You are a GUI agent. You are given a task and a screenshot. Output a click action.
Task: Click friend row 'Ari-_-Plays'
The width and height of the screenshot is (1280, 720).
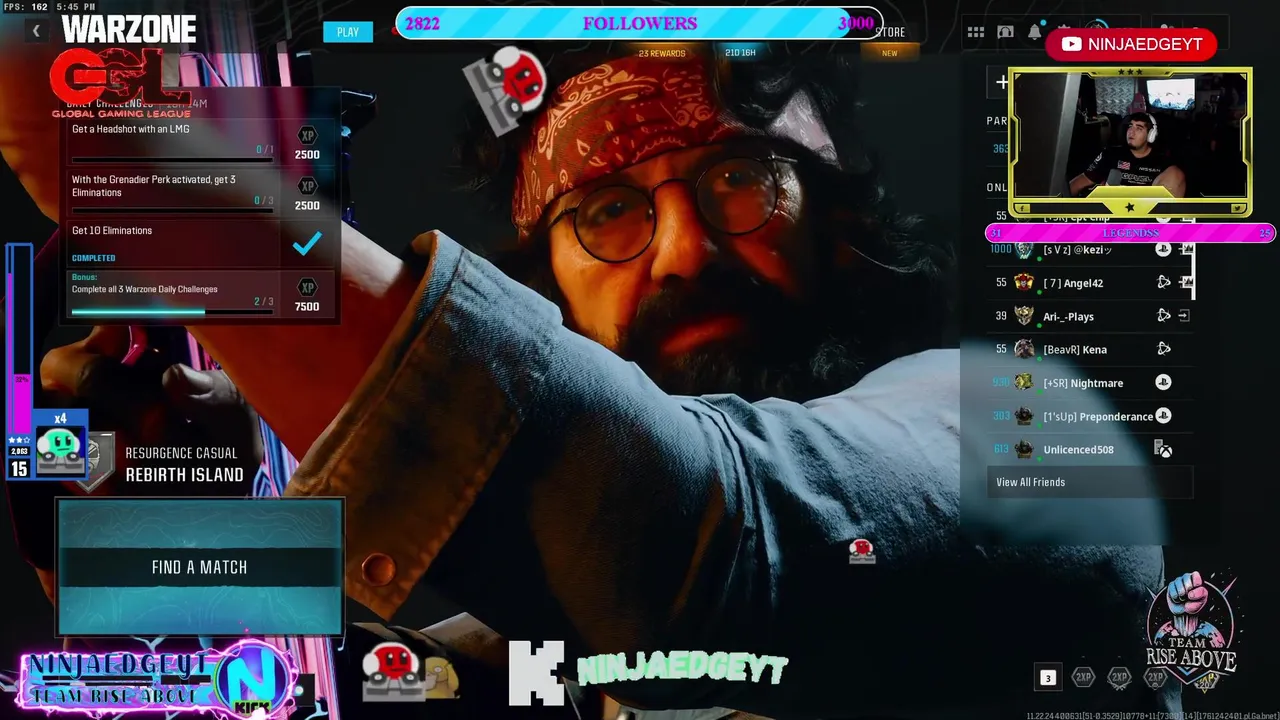pyautogui.click(x=1090, y=316)
